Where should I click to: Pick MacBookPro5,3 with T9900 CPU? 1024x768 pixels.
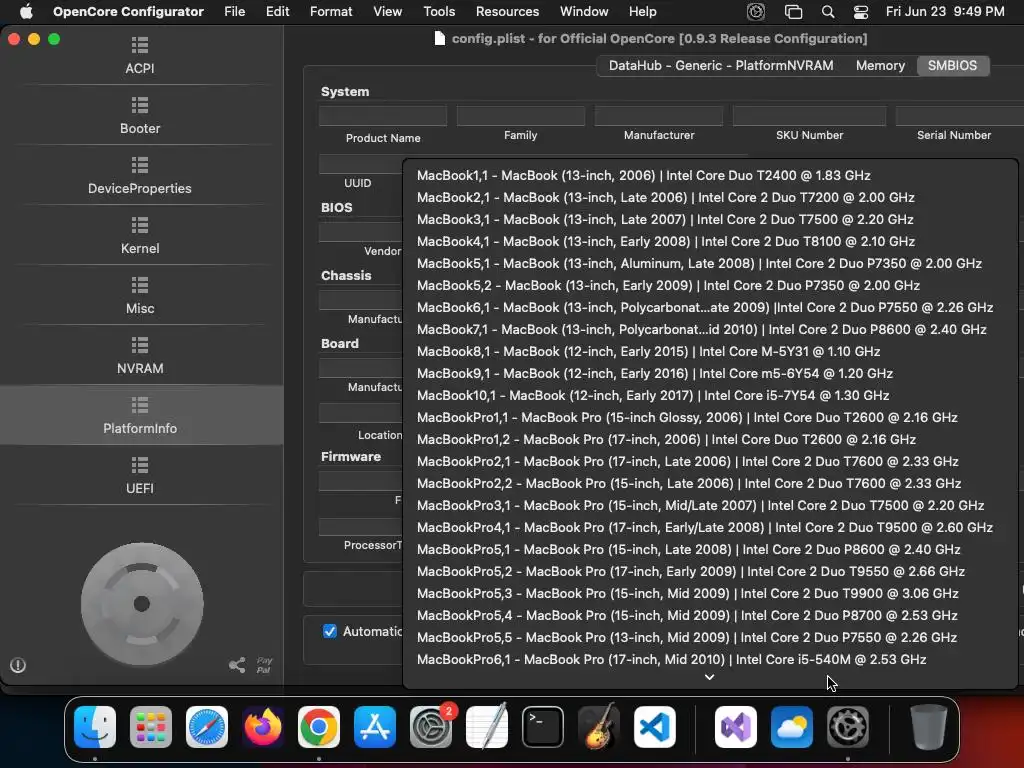711,594
